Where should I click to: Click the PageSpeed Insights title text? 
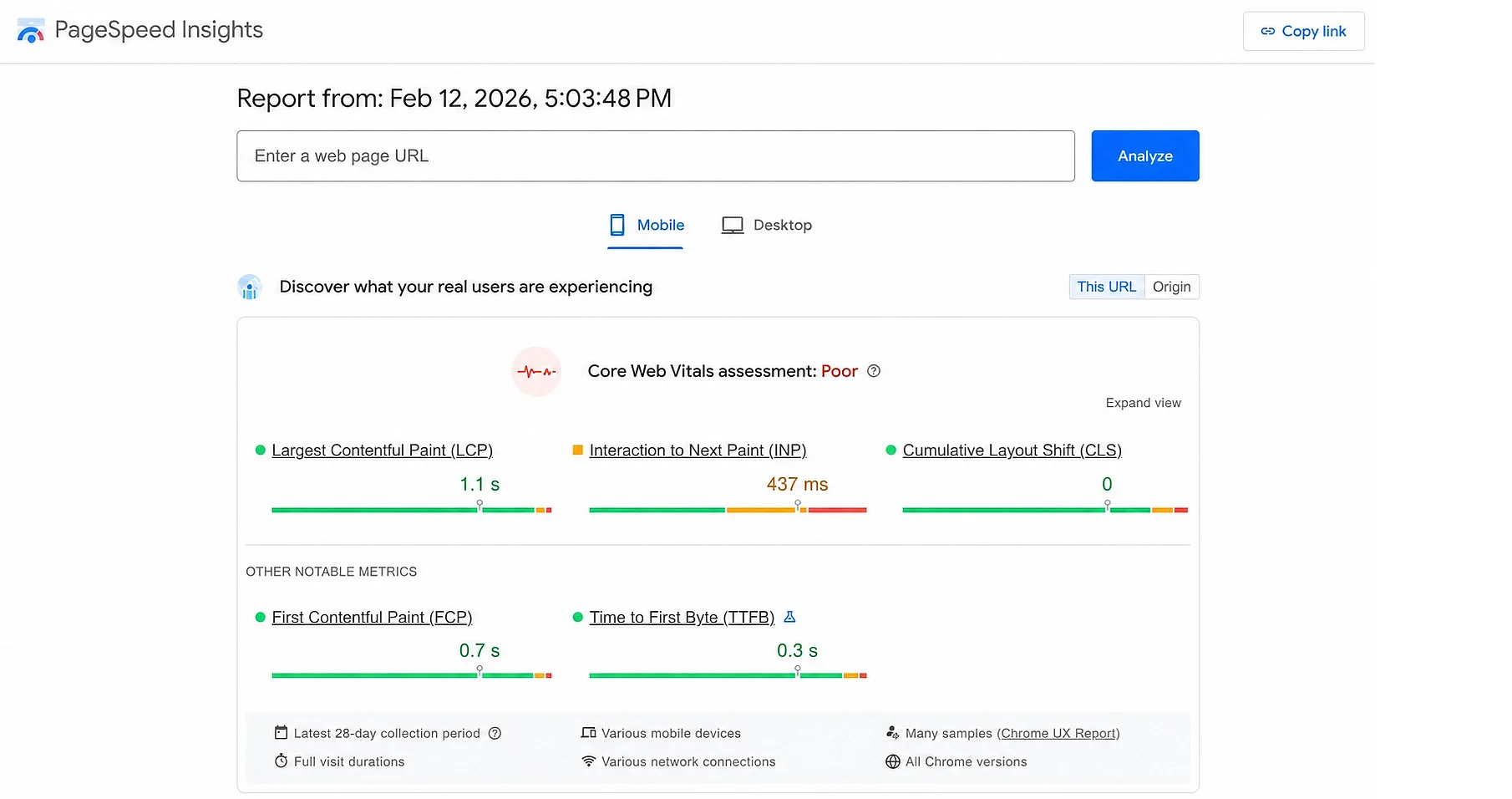pyautogui.click(x=159, y=30)
